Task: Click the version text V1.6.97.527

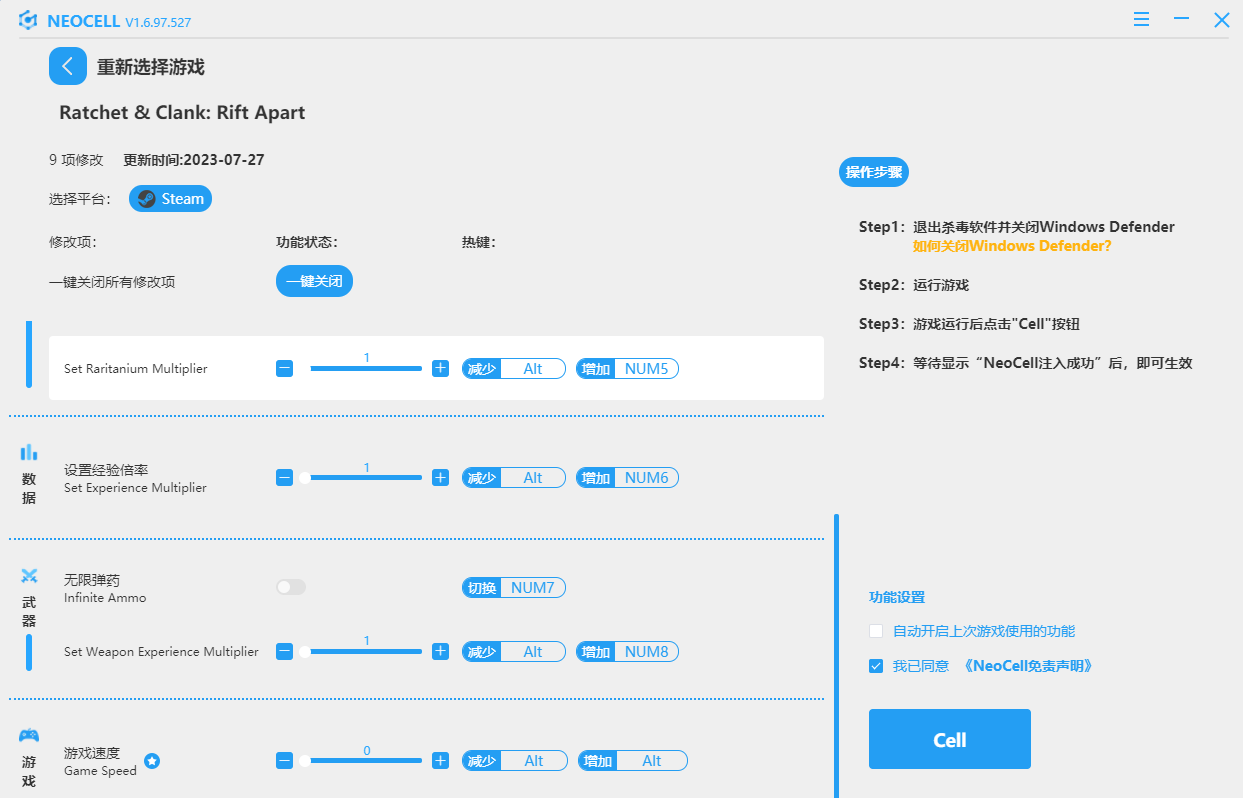Action: click(x=158, y=21)
